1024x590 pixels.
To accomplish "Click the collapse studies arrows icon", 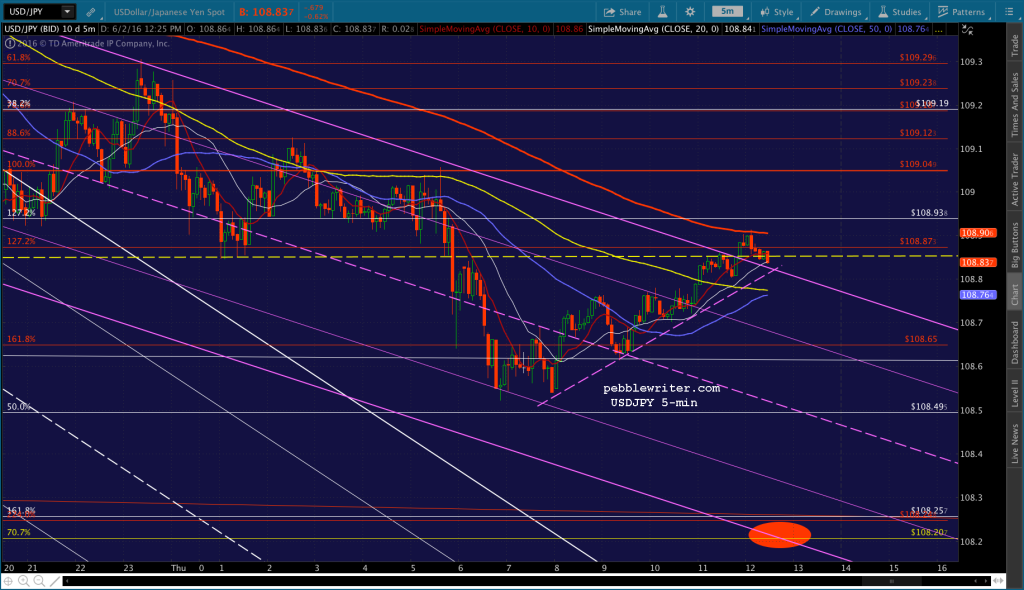I will tap(967, 29).
